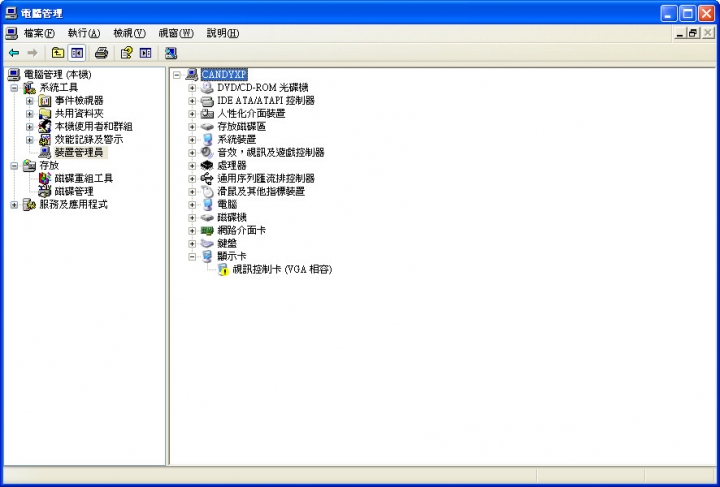Click the 共用資料夾 folder icon

[45, 113]
